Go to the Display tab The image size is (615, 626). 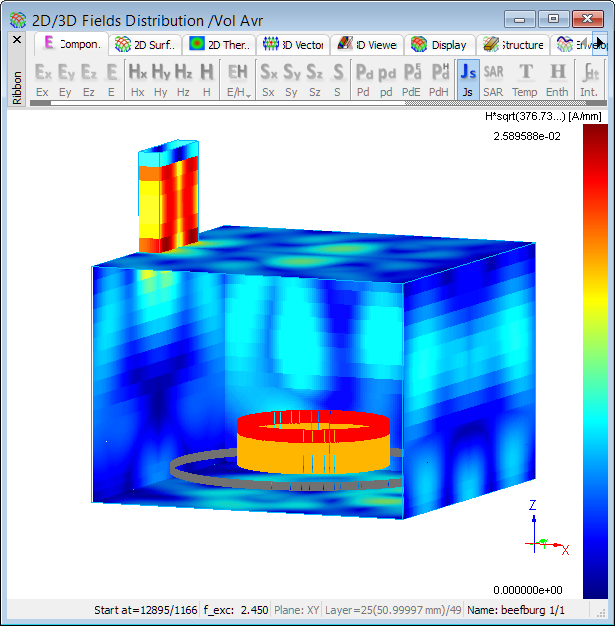[x=439, y=44]
